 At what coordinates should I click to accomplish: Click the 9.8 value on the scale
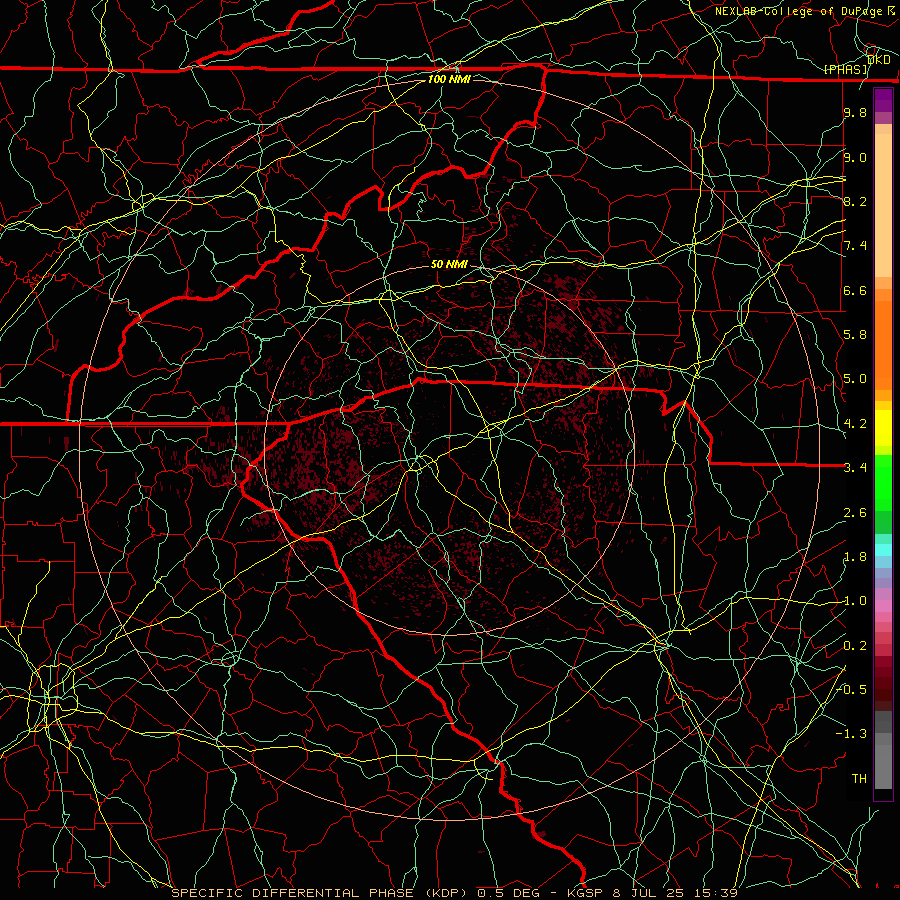click(855, 112)
